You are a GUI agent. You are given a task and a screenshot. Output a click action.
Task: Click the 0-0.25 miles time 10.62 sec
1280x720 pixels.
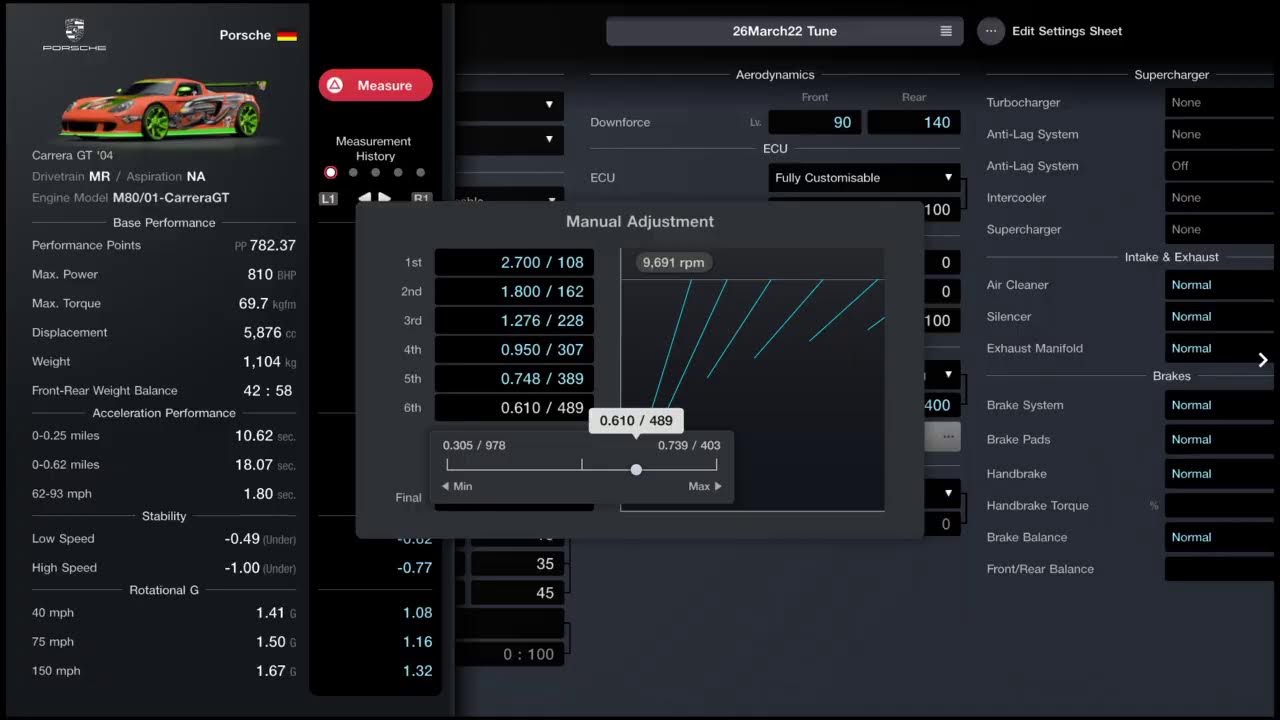point(265,435)
